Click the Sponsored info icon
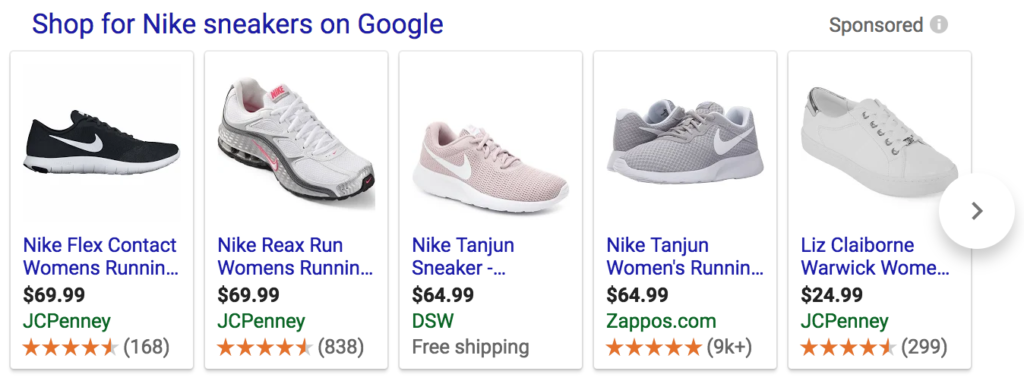Screen dimensions: 1024x390 938,25
